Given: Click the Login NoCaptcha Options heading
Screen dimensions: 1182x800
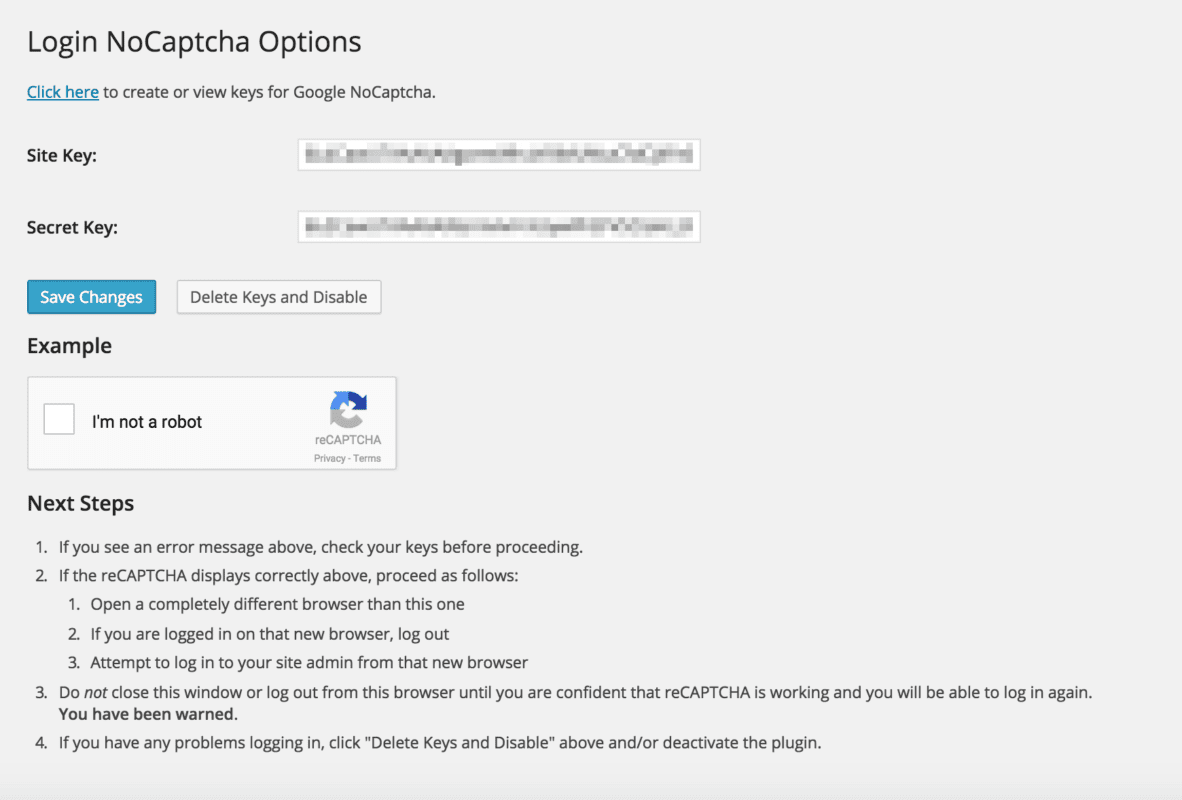Looking at the screenshot, I should coord(194,42).
